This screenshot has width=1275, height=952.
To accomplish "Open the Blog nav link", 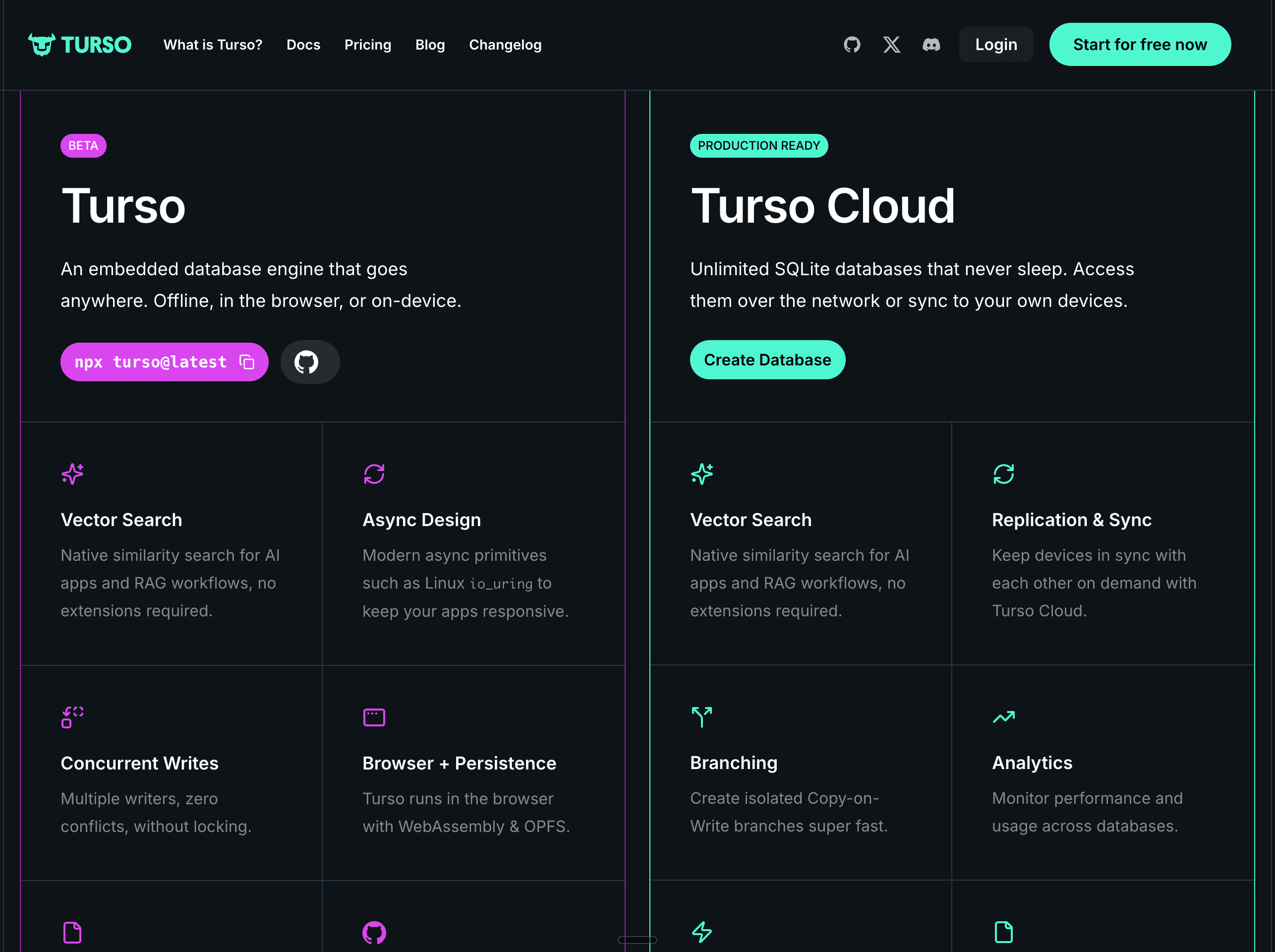I will pos(430,44).
